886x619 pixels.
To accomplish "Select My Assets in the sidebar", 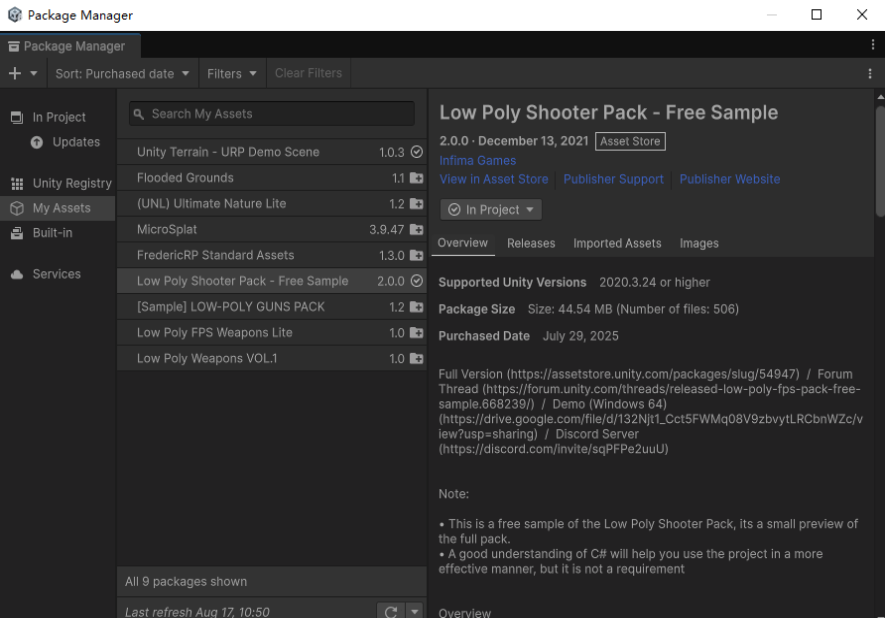I will pyautogui.click(x=58, y=208).
